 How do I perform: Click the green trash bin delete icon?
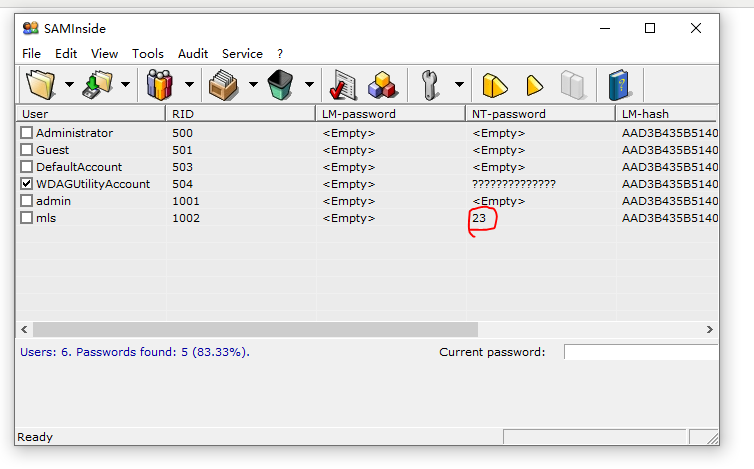(x=280, y=85)
